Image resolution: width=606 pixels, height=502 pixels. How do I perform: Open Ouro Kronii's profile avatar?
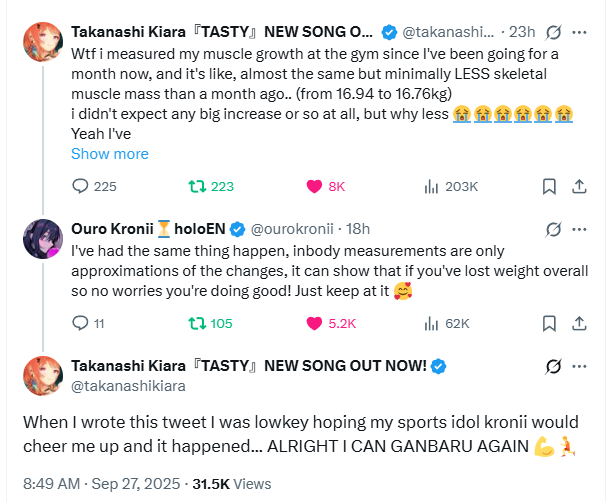click(44, 239)
